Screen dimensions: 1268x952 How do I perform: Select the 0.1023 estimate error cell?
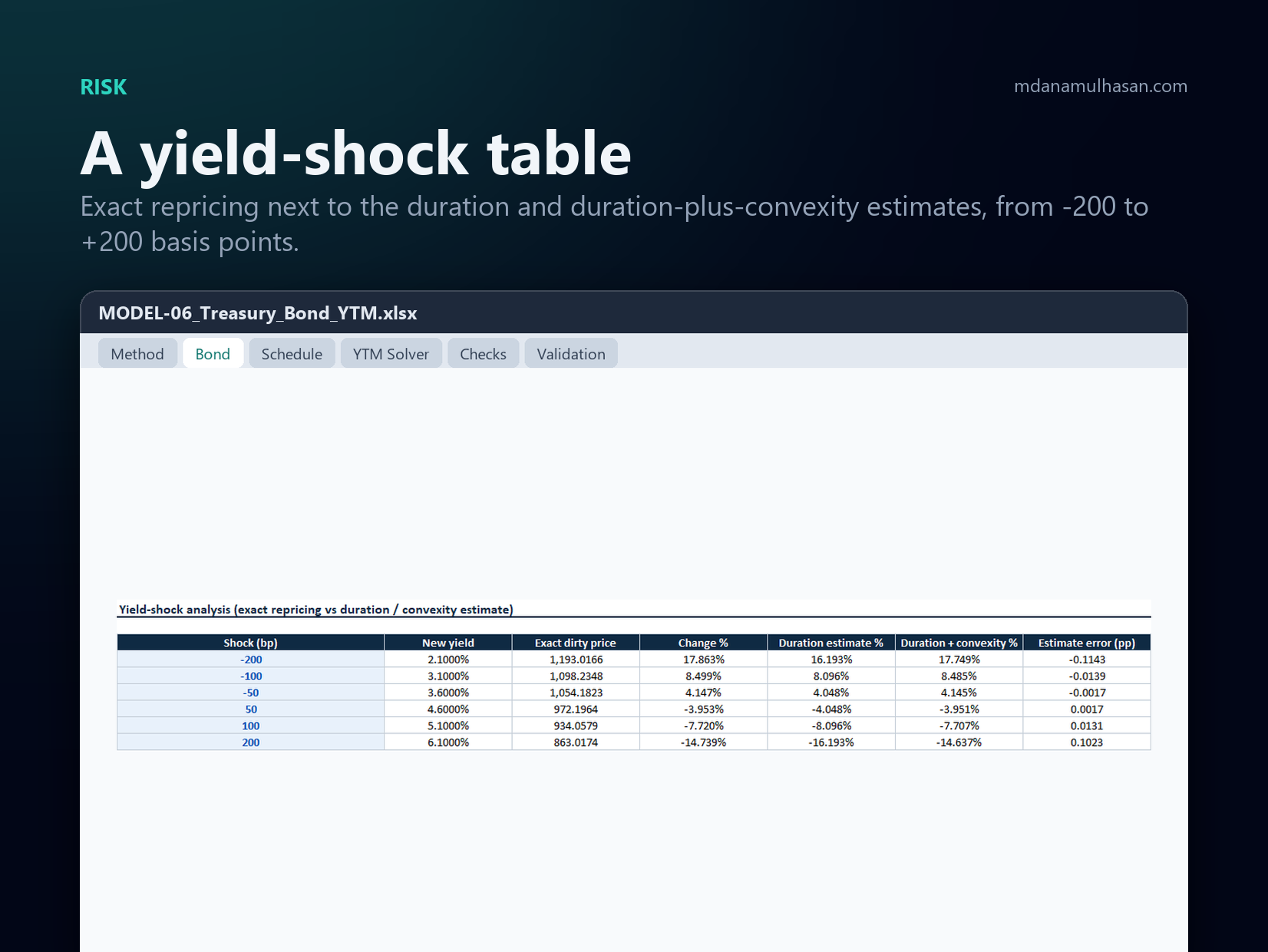1087,742
